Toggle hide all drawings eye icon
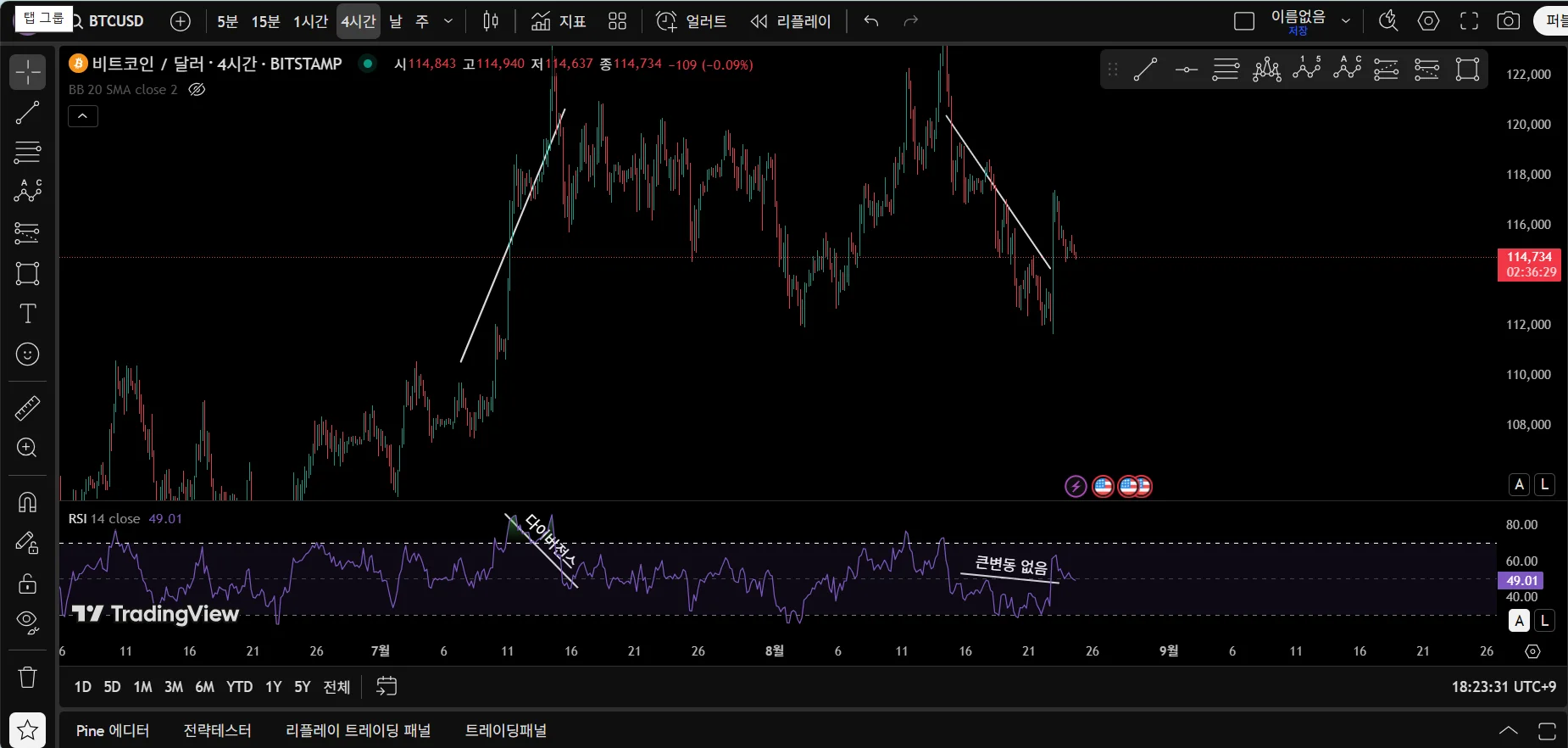The height and width of the screenshot is (748, 1568). [x=27, y=622]
